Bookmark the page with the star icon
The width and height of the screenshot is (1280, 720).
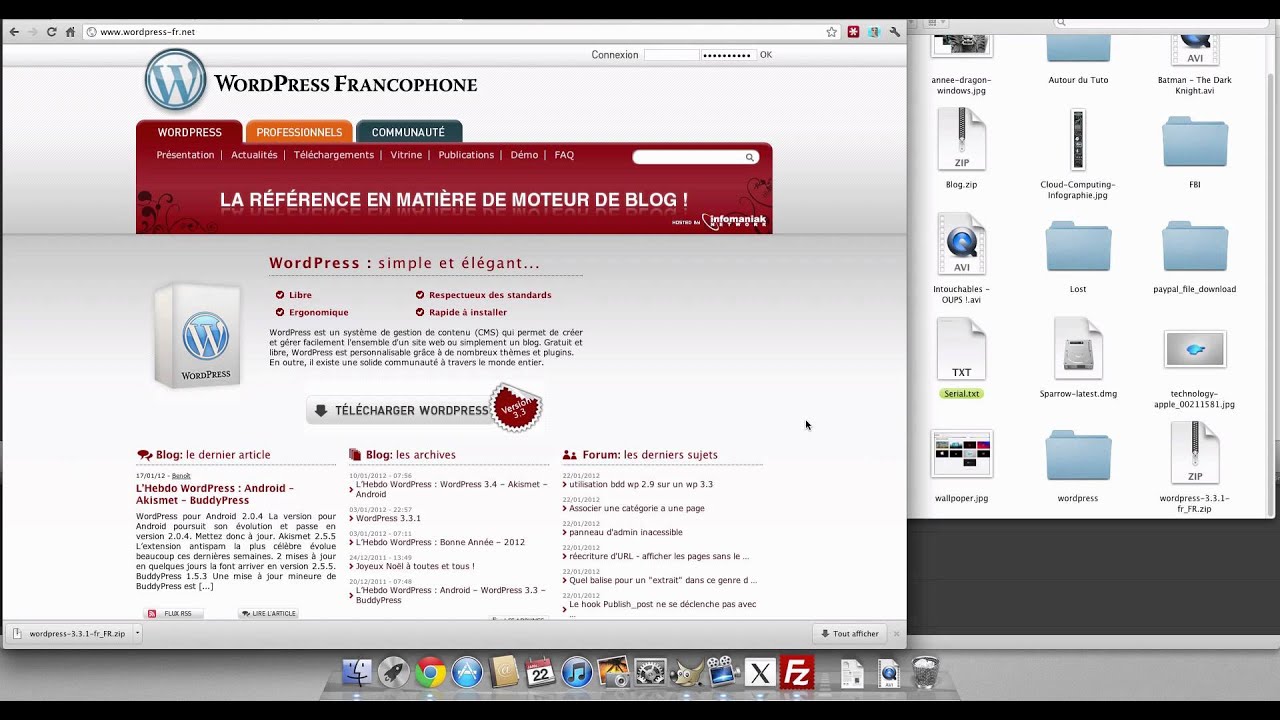831,32
